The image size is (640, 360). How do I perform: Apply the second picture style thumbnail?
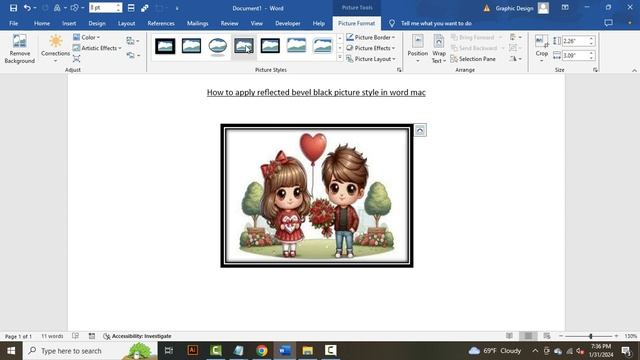(x=191, y=46)
